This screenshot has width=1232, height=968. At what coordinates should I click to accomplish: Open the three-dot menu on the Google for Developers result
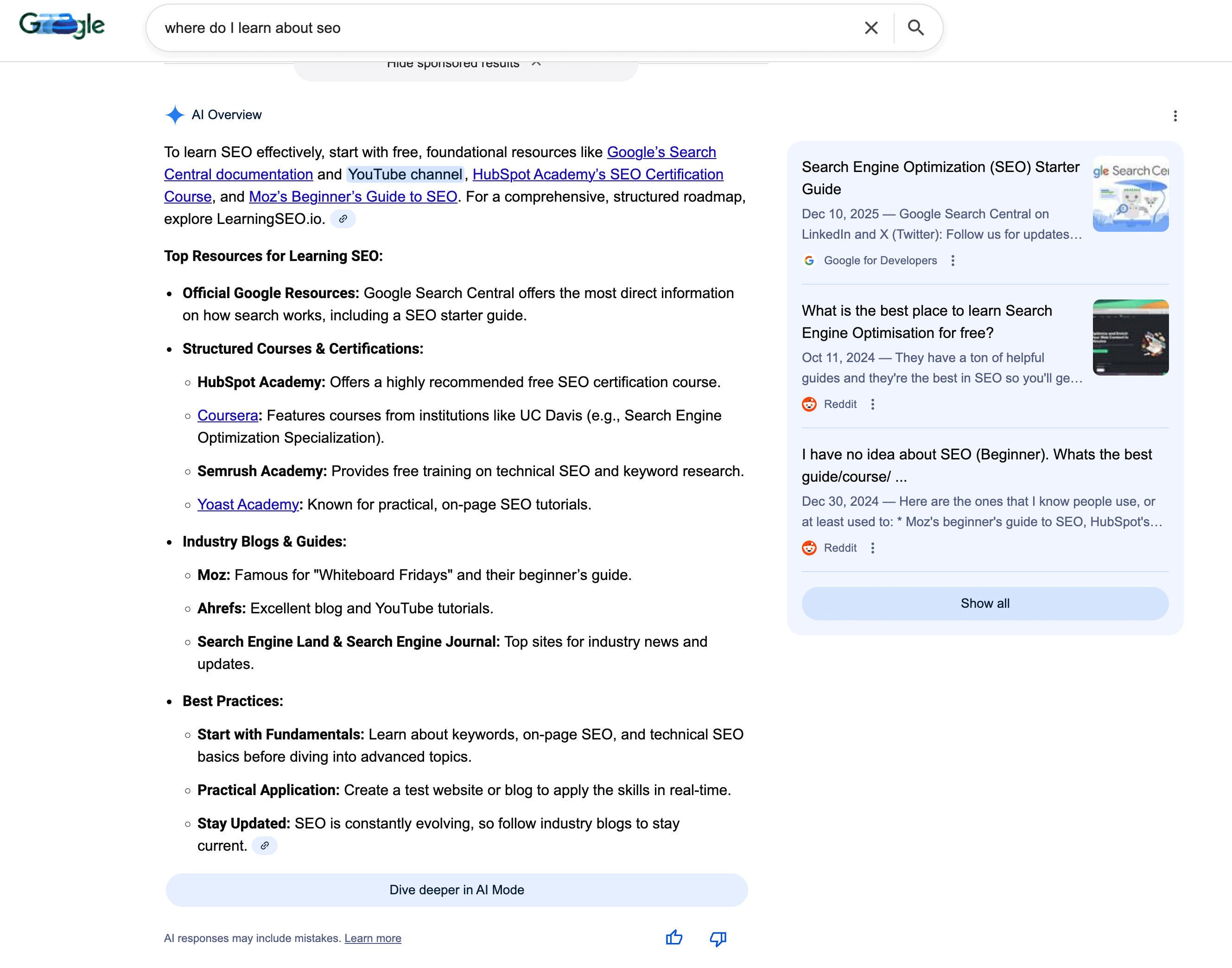[953, 261]
